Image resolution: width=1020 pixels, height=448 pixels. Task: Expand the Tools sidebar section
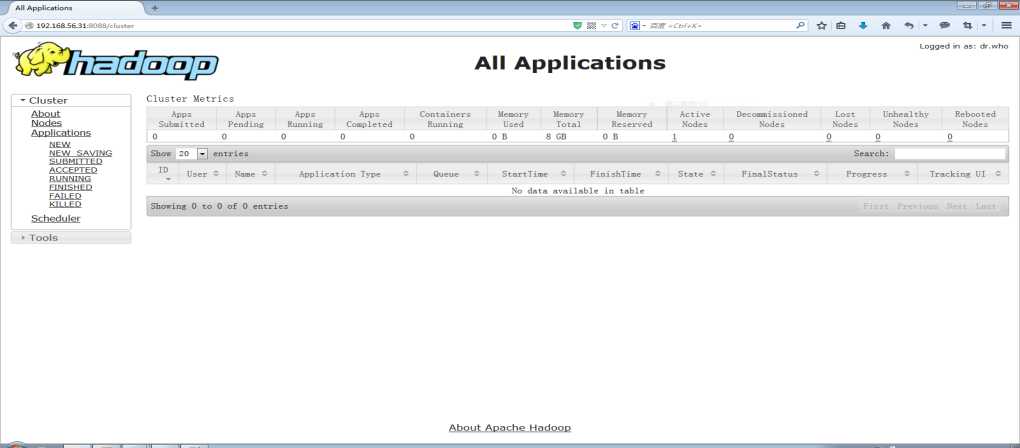click(71, 237)
